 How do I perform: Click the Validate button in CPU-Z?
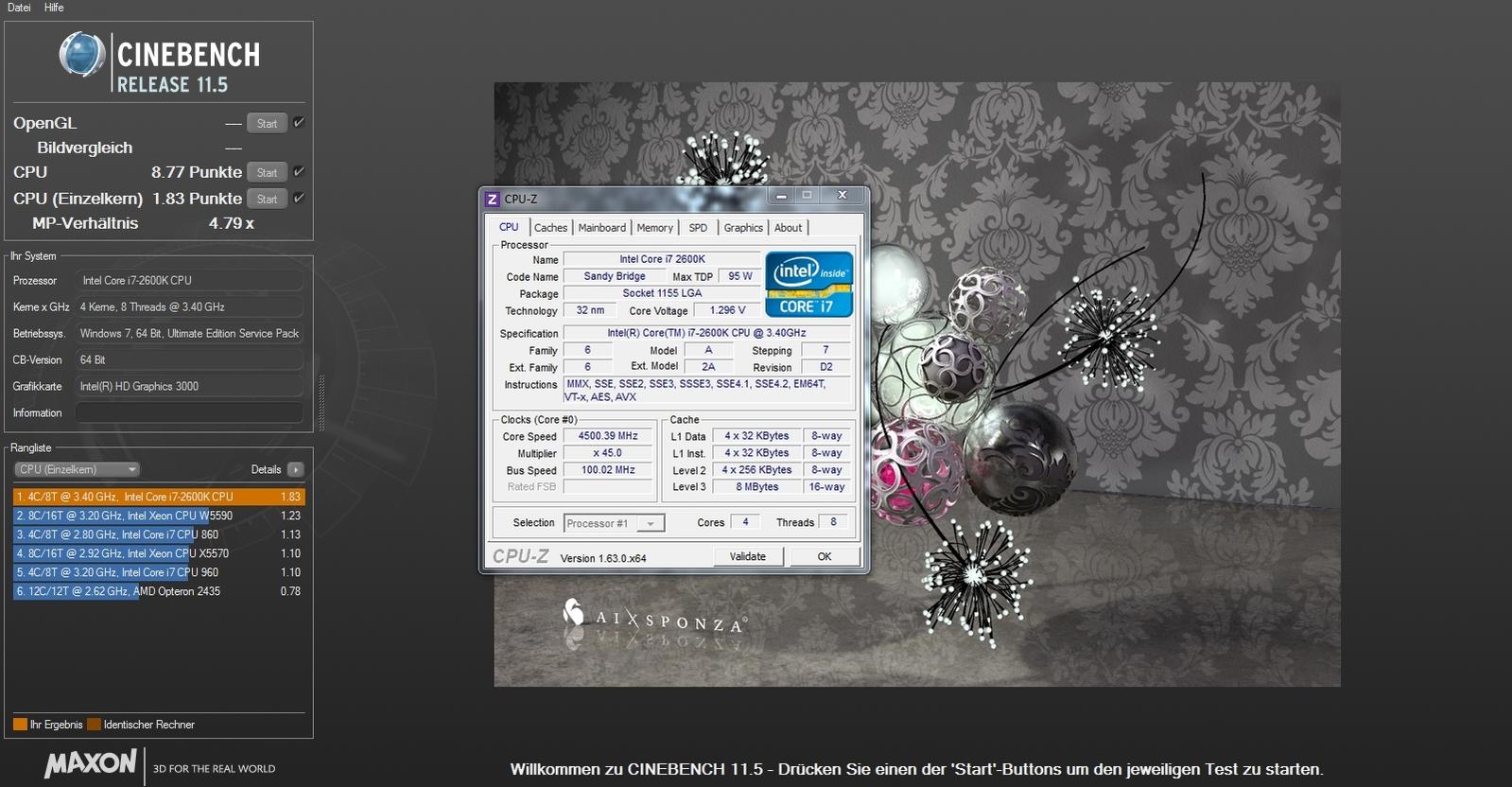pos(748,556)
